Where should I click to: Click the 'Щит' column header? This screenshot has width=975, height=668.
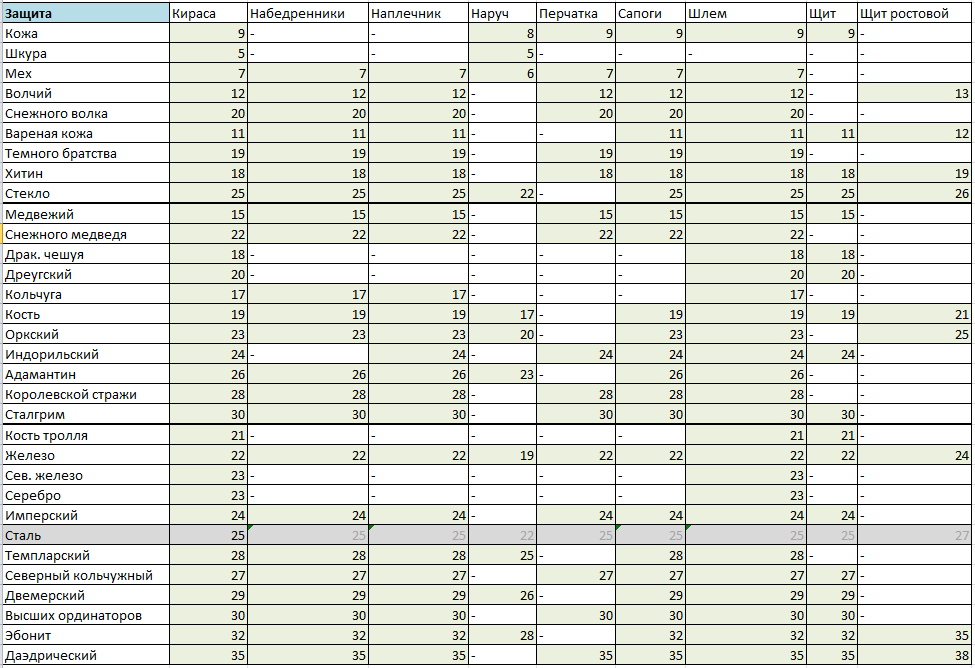coord(832,13)
